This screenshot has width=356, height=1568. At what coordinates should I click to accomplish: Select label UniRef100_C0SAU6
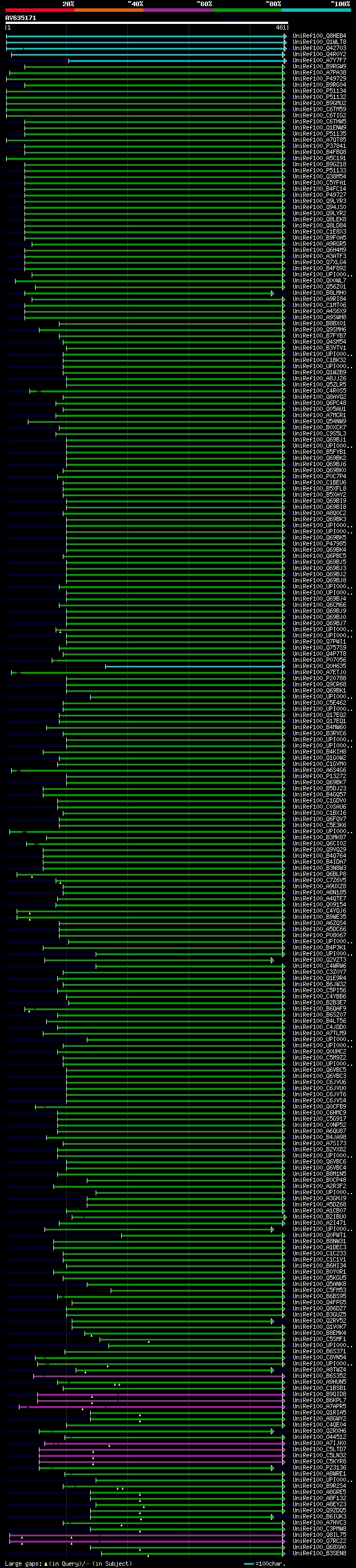coord(319,807)
